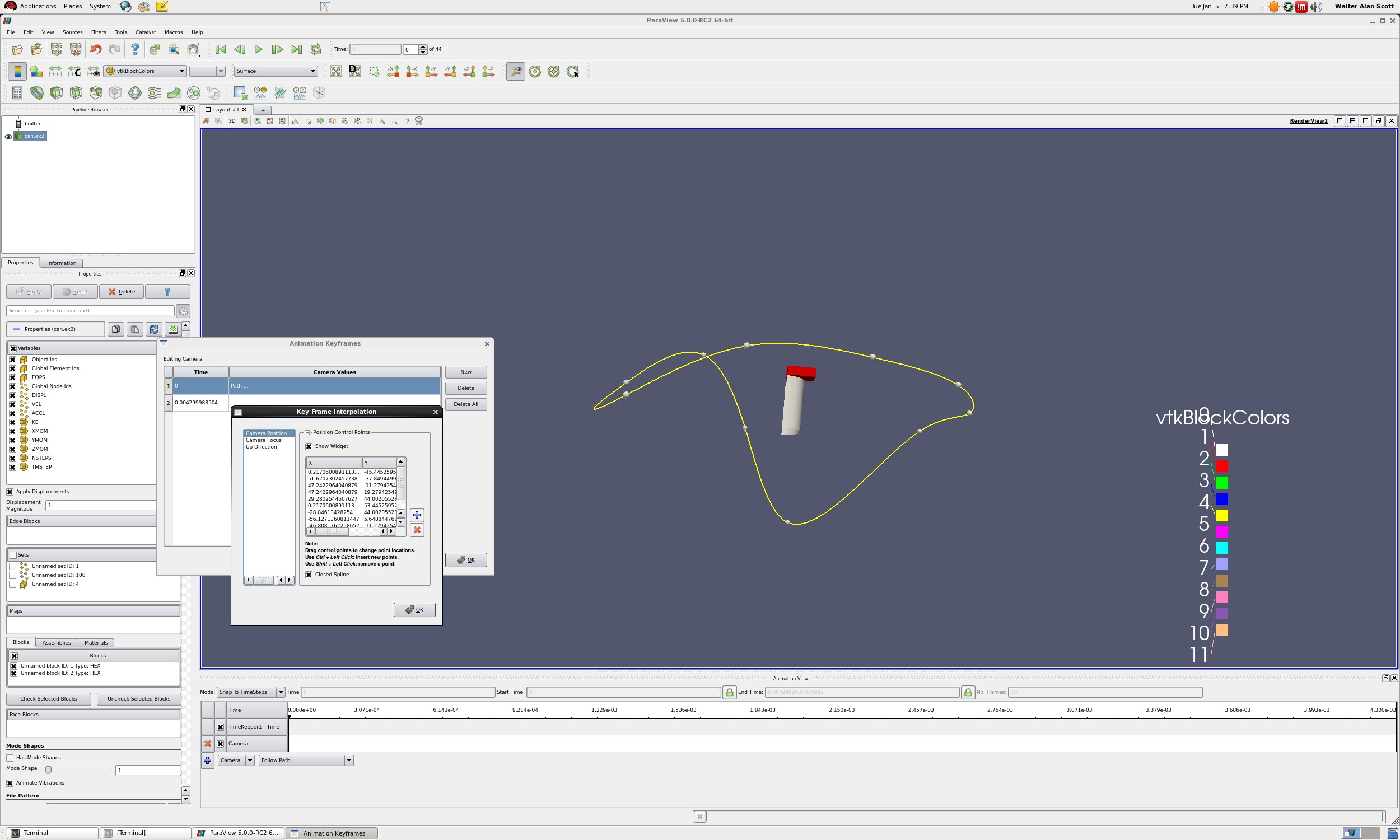Set view direction to -Z
The image size is (1400, 840).
[488, 71]
